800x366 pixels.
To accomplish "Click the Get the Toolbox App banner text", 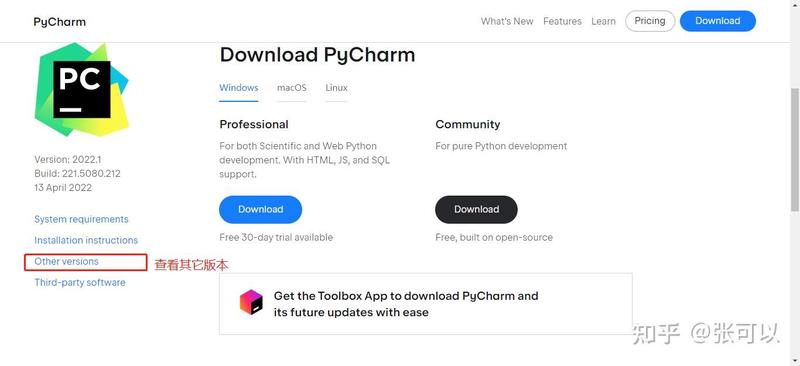I will click(x=406, y=304).
